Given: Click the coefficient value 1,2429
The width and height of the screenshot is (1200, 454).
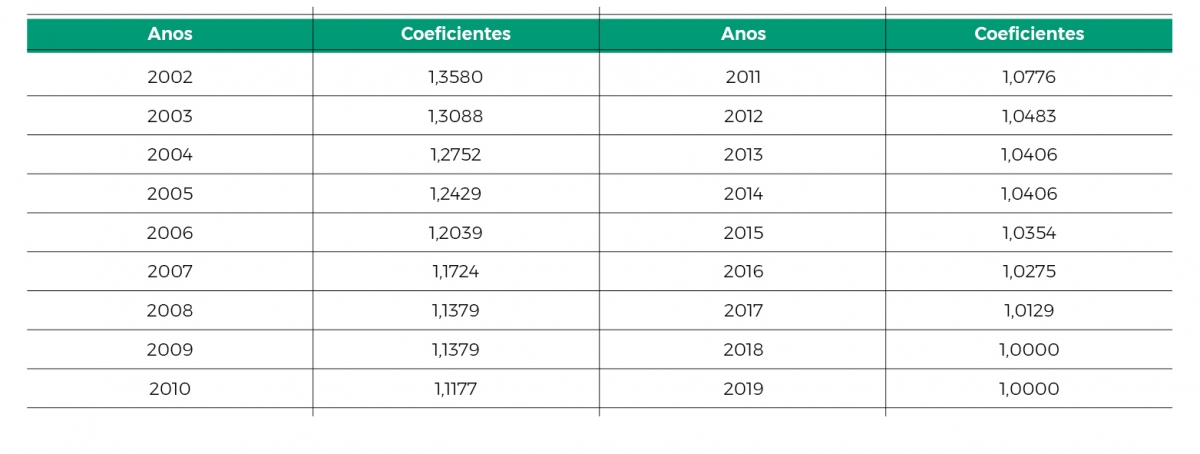Looking at the screenshot, I should pyautogui.click(x=456, y=194).
